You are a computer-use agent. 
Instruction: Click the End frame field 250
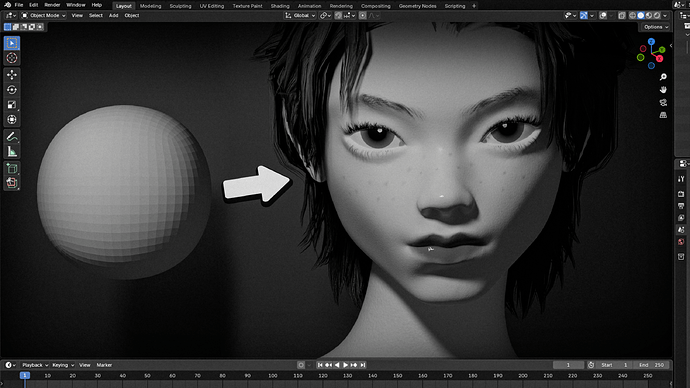pos(652,365)
